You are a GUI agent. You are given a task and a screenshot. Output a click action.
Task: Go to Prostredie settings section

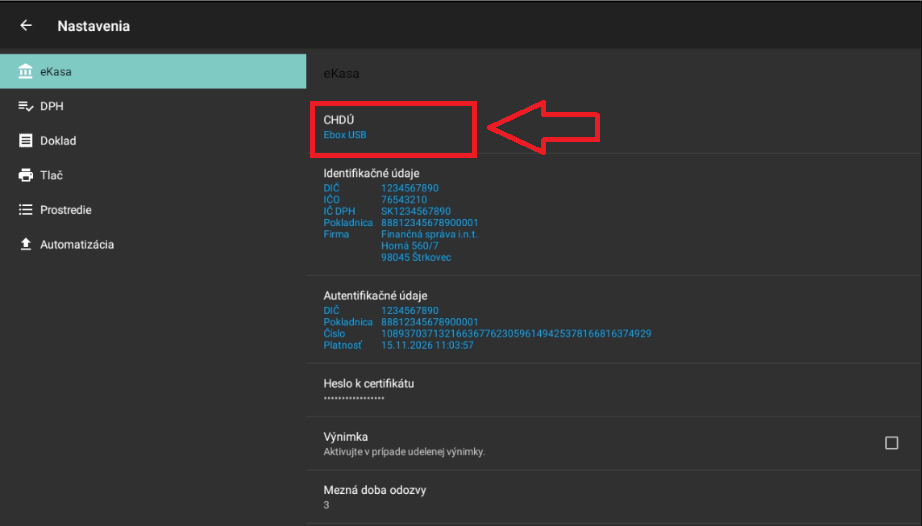tap(67, 210)
